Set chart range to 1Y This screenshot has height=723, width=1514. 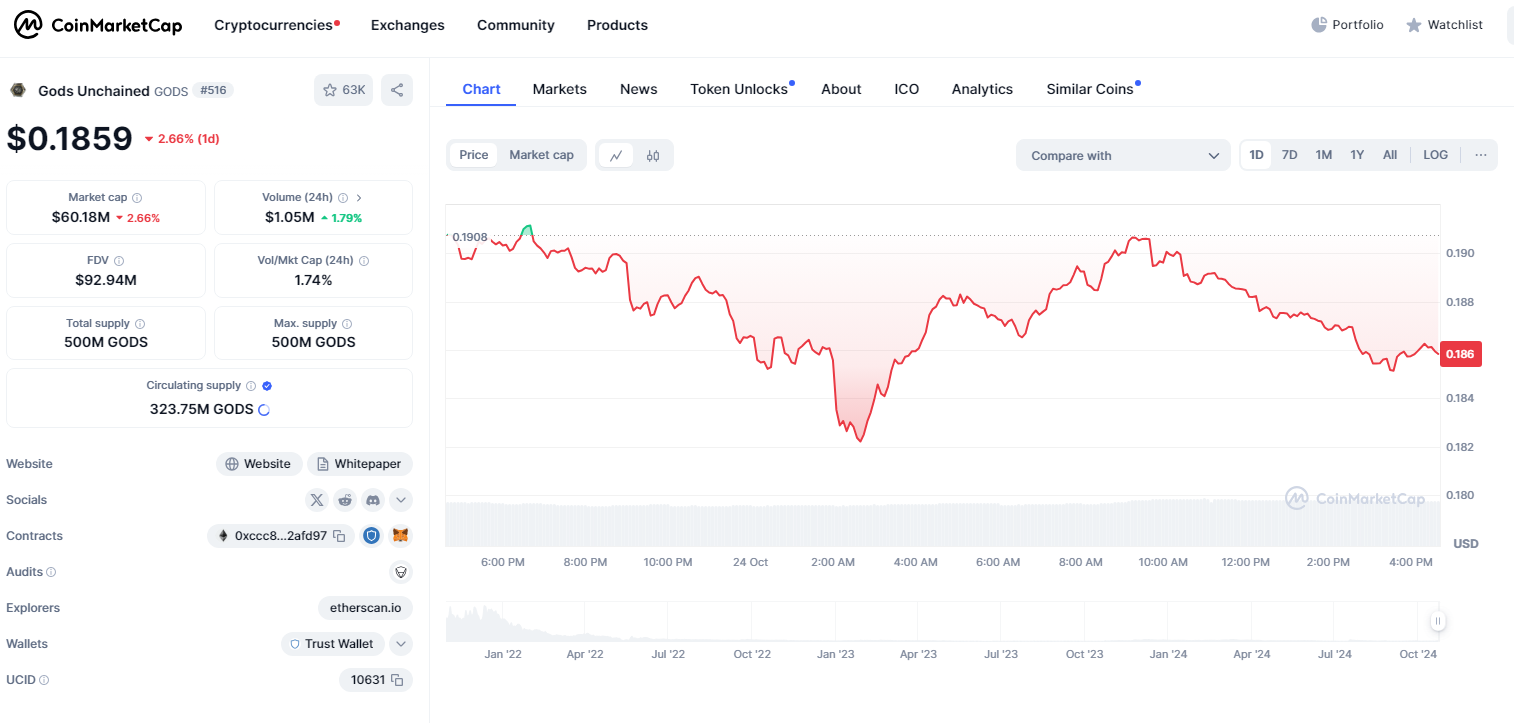(1357, 155)
